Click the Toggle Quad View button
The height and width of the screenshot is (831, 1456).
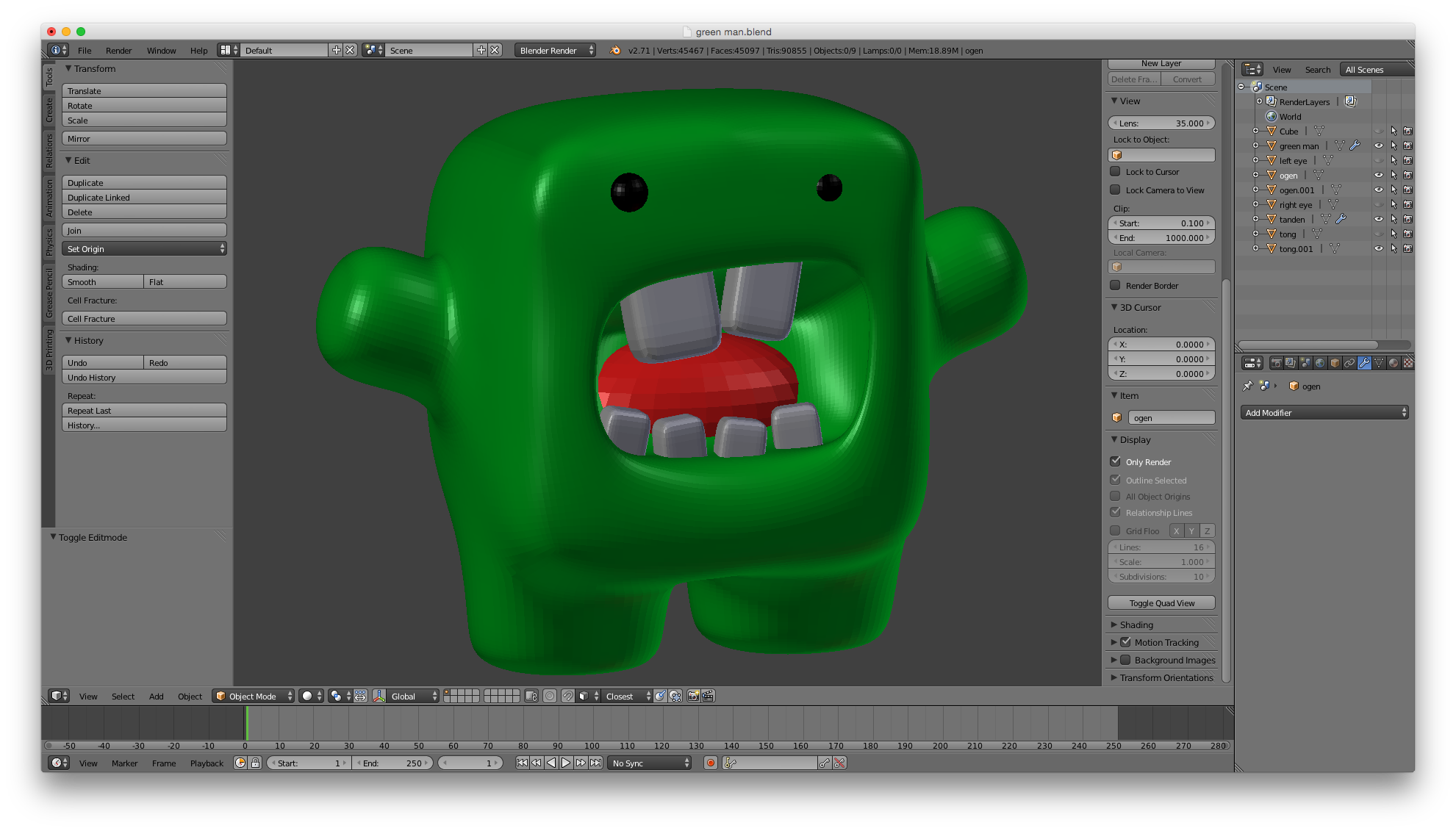click(x=1161, y=602)
